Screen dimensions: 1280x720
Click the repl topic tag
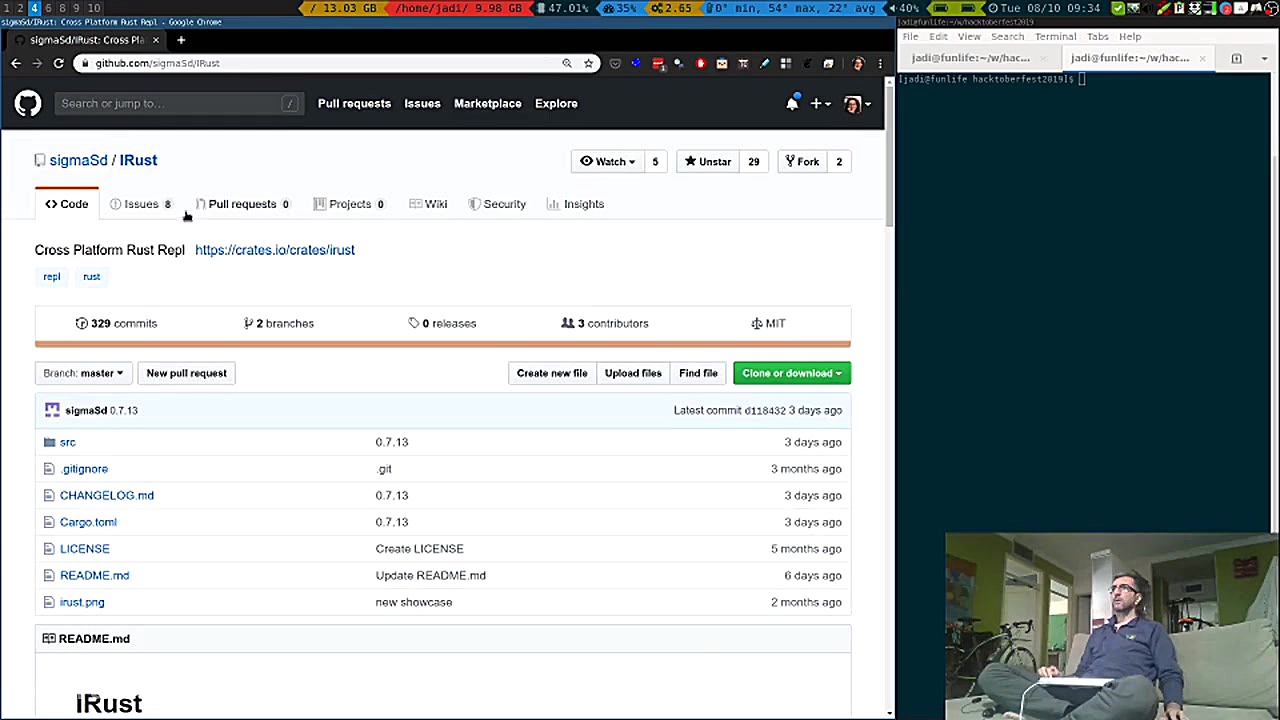click(x=52, y=277)
